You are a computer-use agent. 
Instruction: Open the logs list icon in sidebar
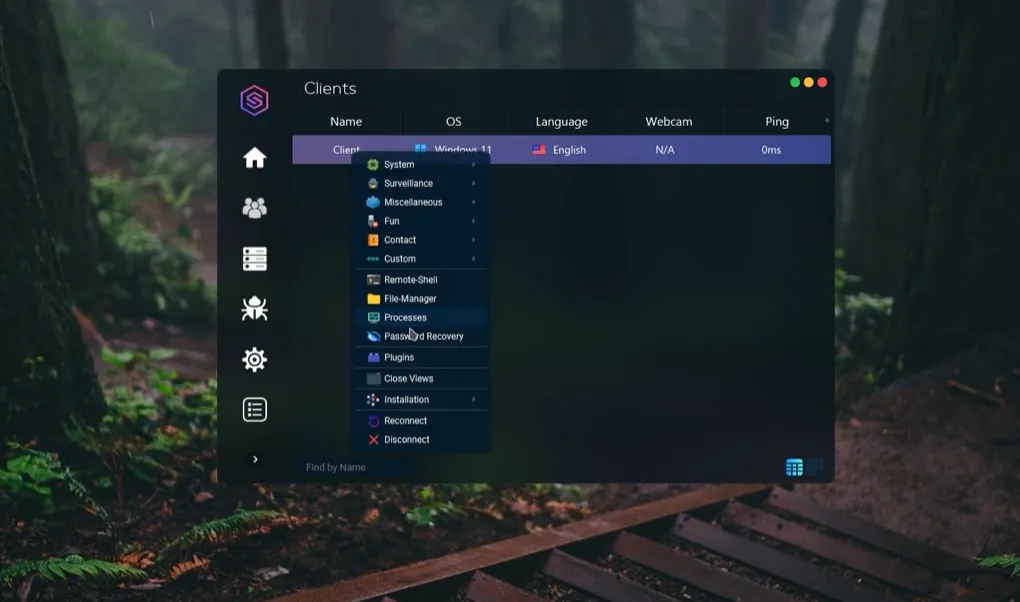click(254, 409)
